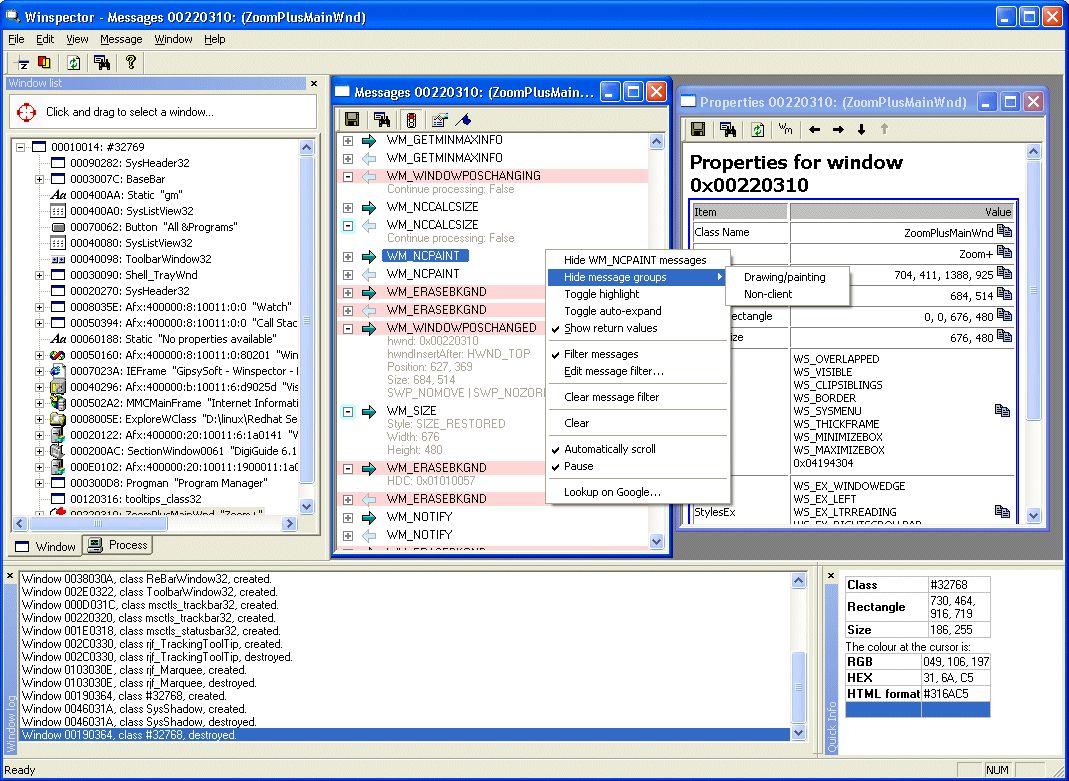This screenshot has width=1069, height=781.
Task: Choose 'Toggle auto-expand' in context menu
Action: [x=612, y=311]
